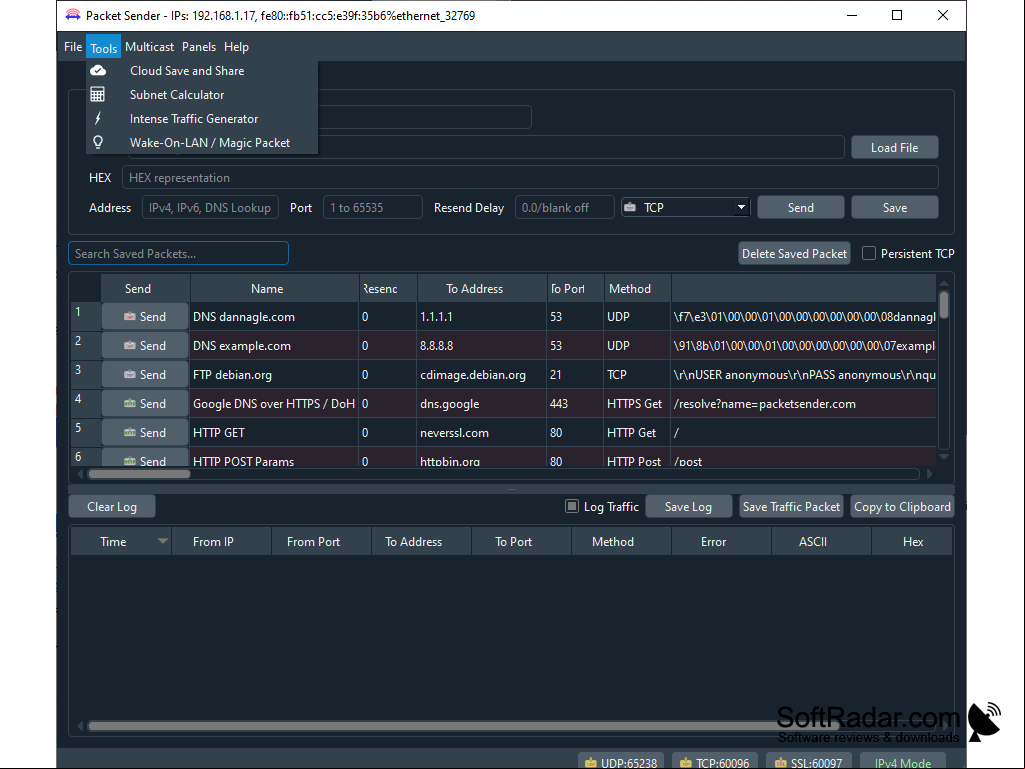Click the Resend Delay input field

point(564,208)
